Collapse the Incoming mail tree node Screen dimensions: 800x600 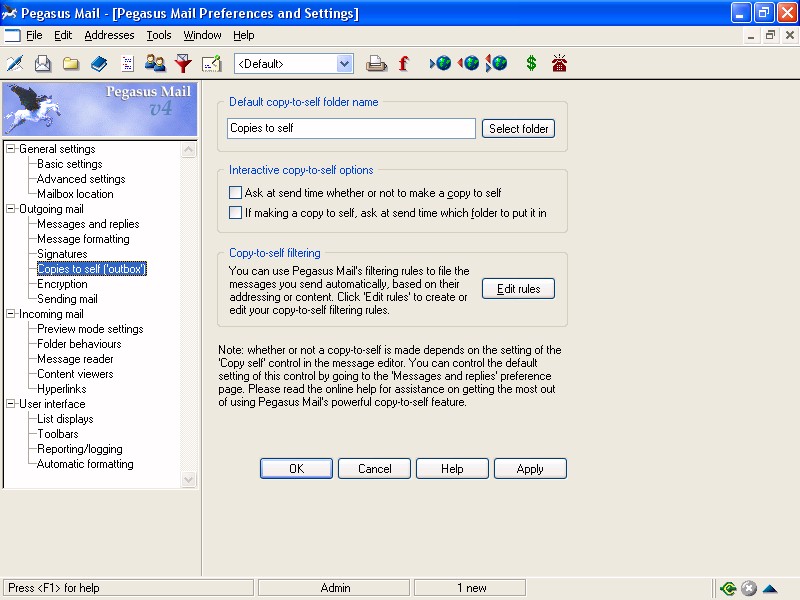11,314
